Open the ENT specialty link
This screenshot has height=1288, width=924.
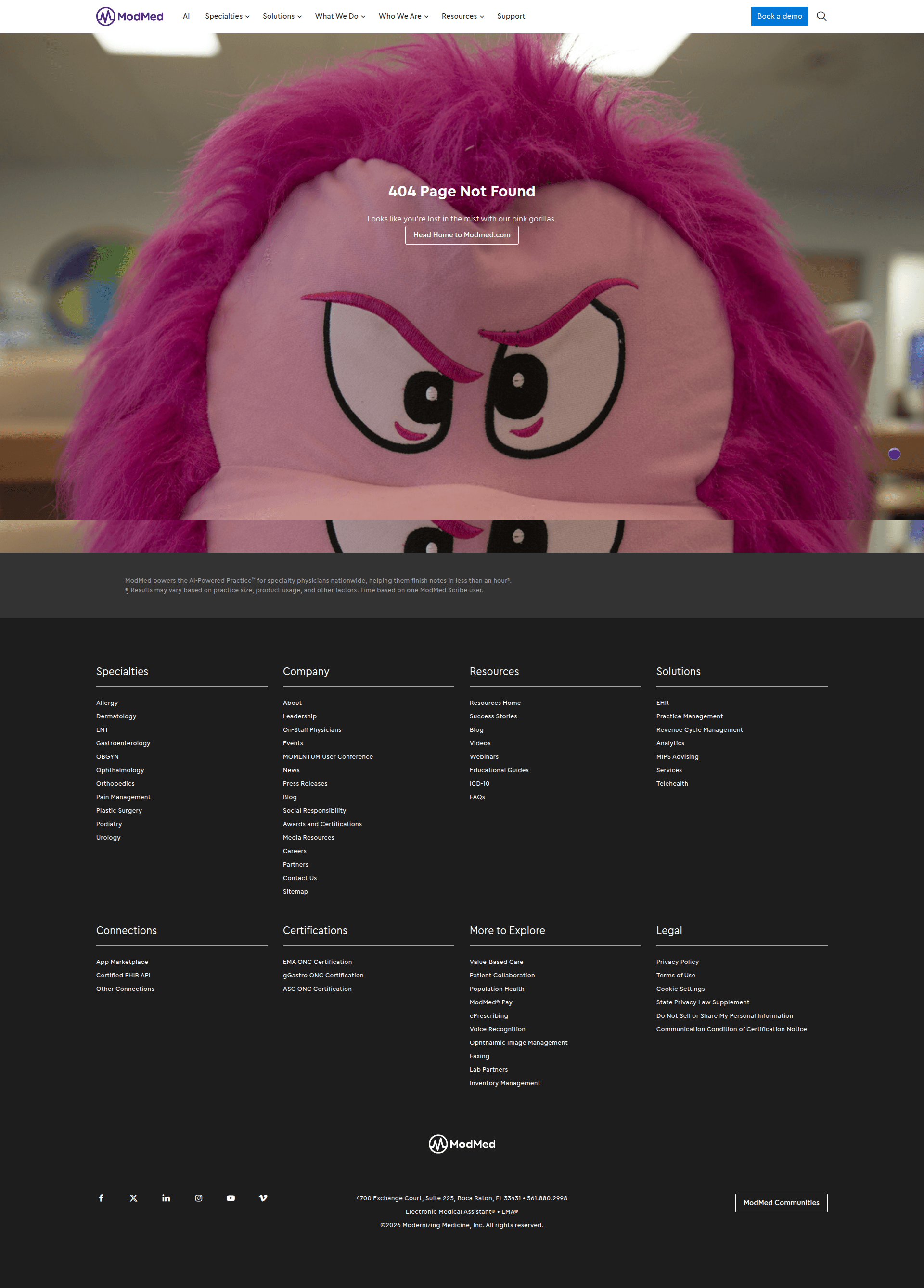click(x=102, y=730)
